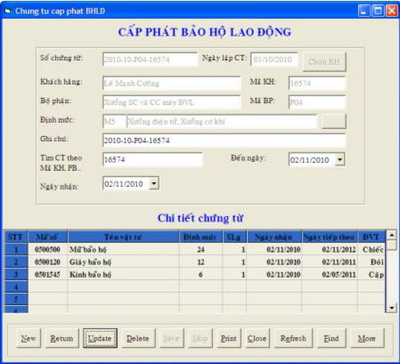Click Định mức value 6
The width and height of the screenshot is (400, 364).
[201, 274]
